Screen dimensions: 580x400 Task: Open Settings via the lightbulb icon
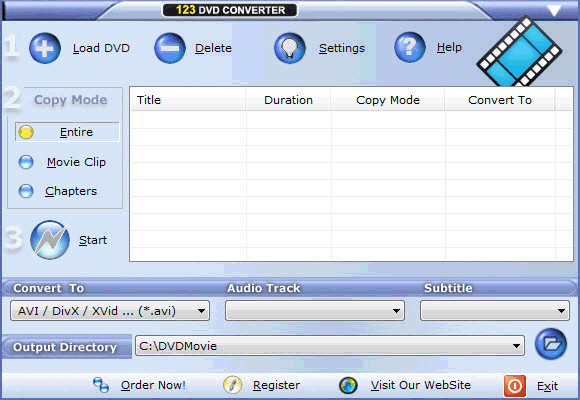pyautogui.click(x=290, y=48)
